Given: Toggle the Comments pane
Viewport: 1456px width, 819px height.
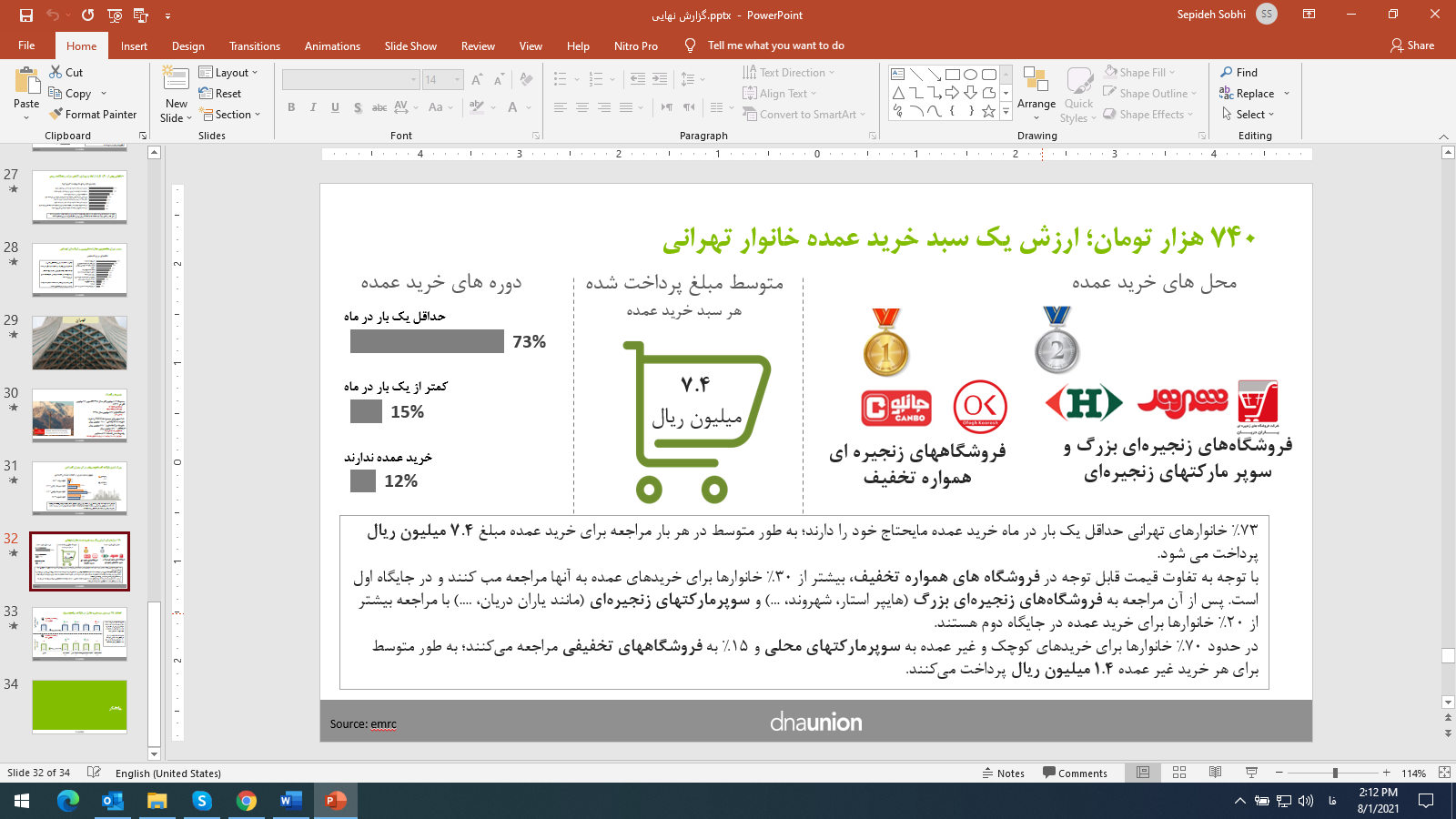Looking at the screenshot, I should [x=1075, y=773].
